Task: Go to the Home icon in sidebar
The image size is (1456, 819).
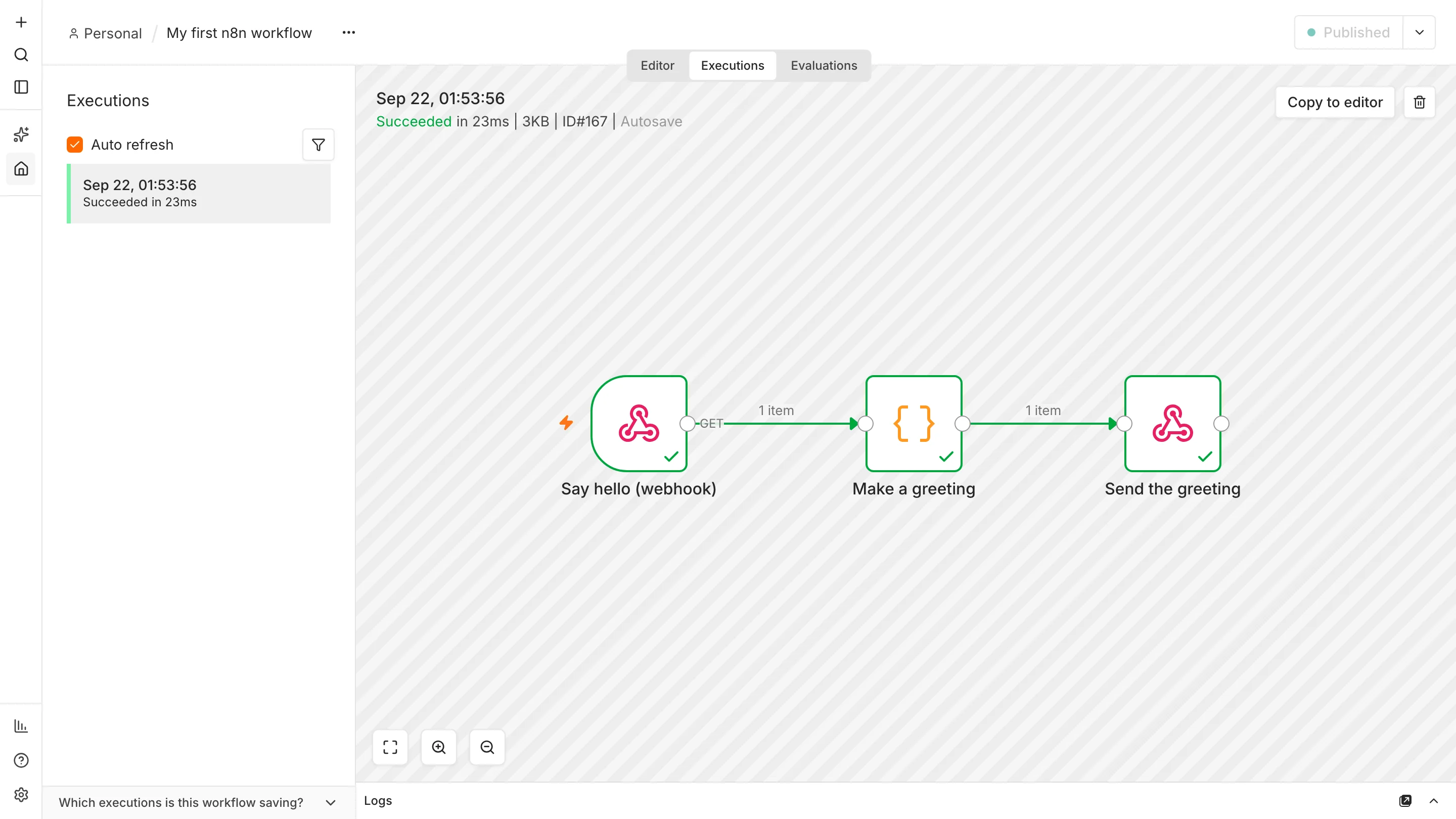Action: coord(21,168)
